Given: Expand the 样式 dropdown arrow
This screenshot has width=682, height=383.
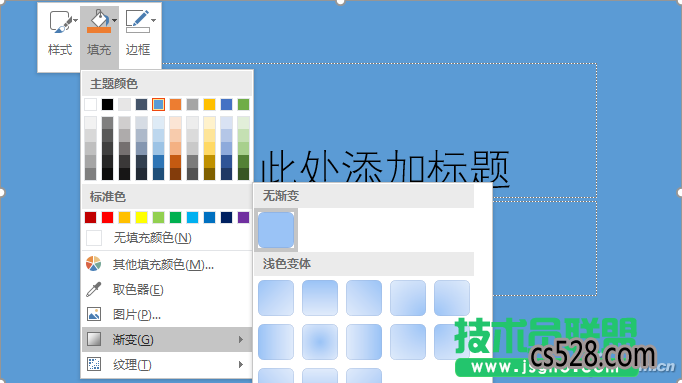Looking at the screenshot, I should (x=76, y=20).
